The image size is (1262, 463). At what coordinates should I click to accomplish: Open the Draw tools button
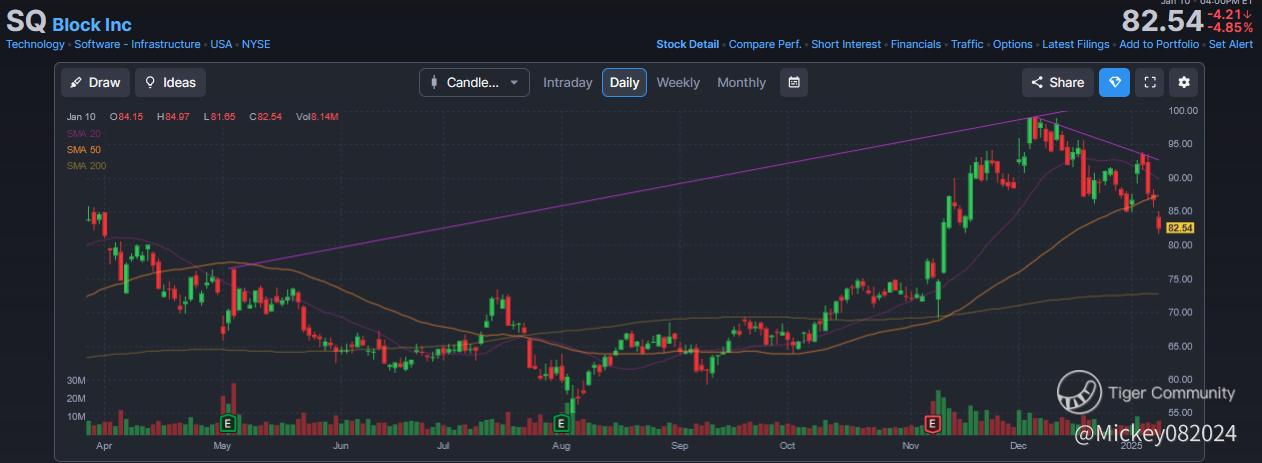coord(95,83)
